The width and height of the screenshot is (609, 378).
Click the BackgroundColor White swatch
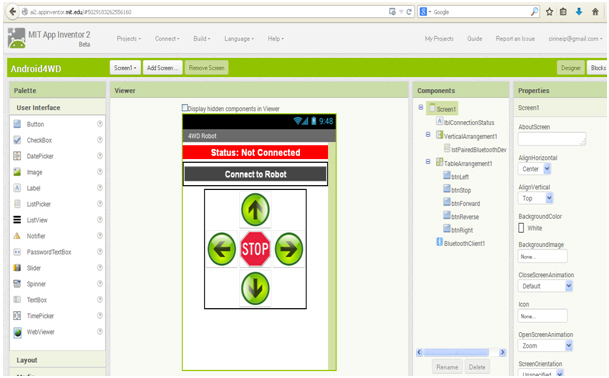(x=521, y=228)
